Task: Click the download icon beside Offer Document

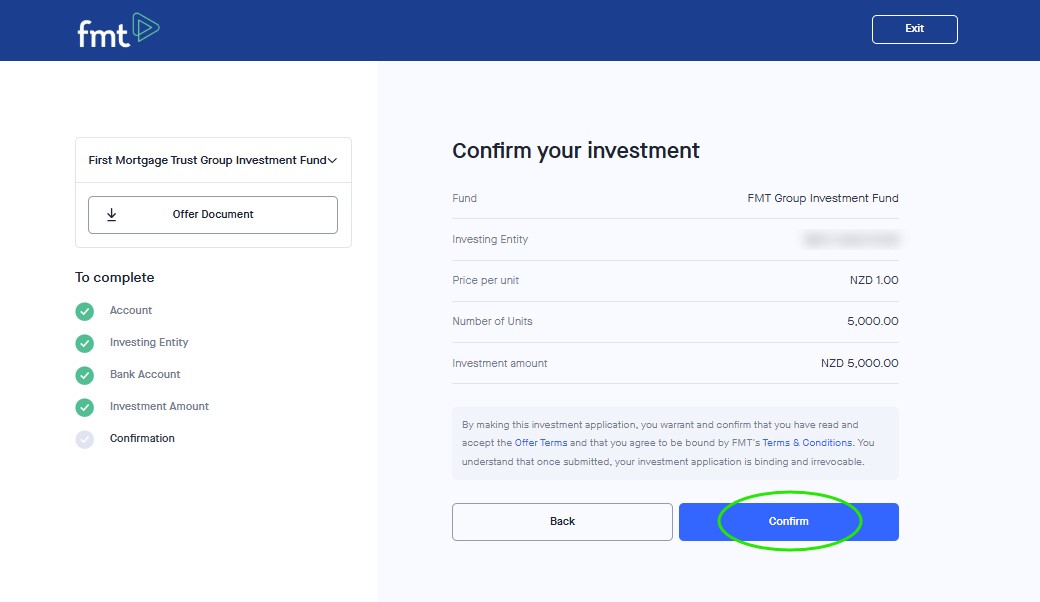Action: click(x=112, y=214)
